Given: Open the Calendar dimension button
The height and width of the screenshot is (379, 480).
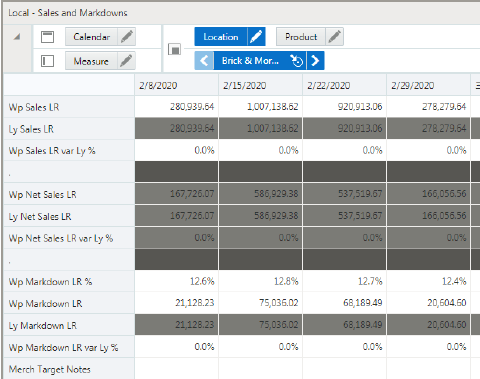Looking at the screenshot, I should pyautogui.click(x=91, y=37).
